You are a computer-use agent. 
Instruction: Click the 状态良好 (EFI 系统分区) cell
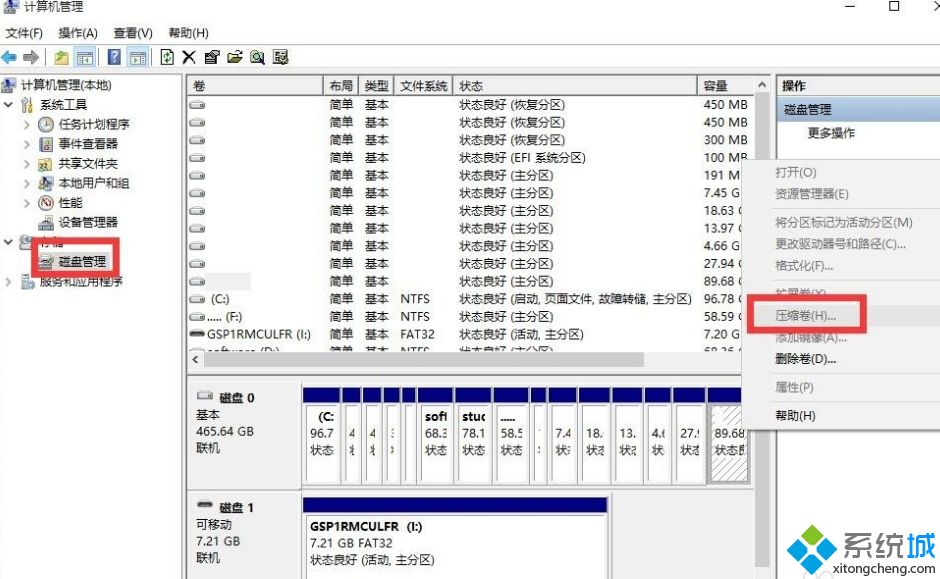coord(522,158)
